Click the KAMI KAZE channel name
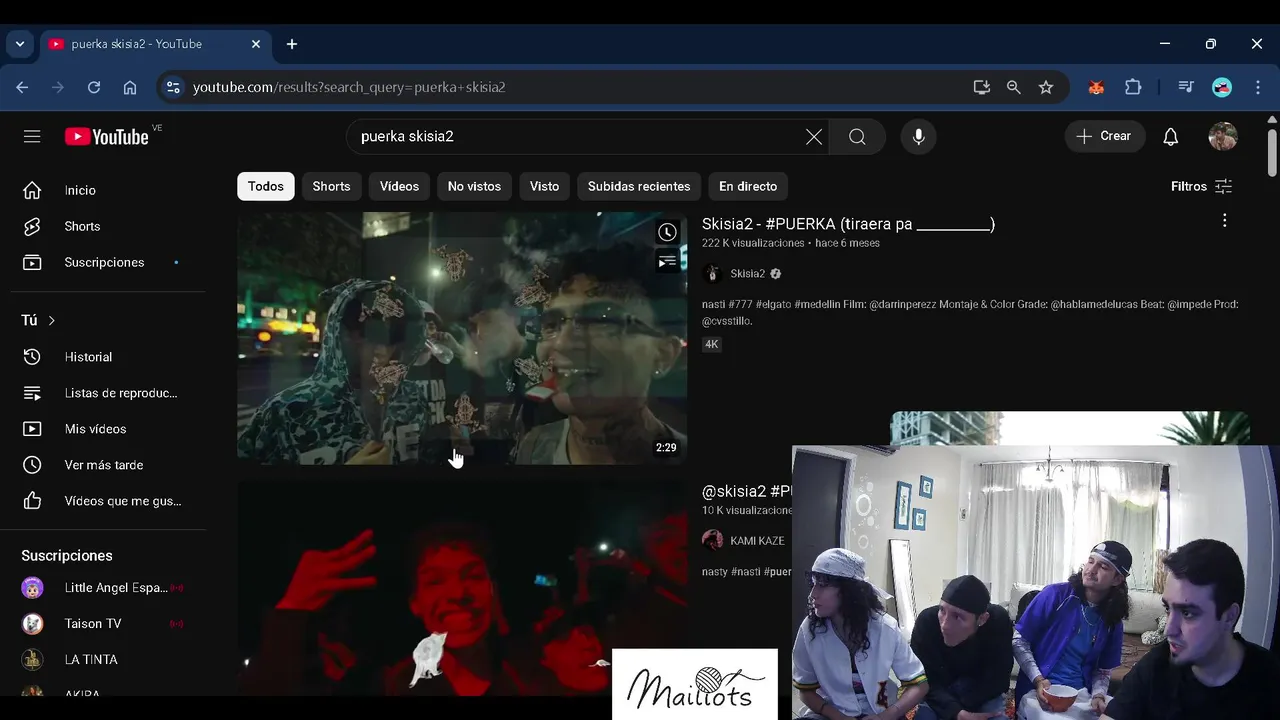This screenshot has height=720, width=1280. click(x=757, y=541)
